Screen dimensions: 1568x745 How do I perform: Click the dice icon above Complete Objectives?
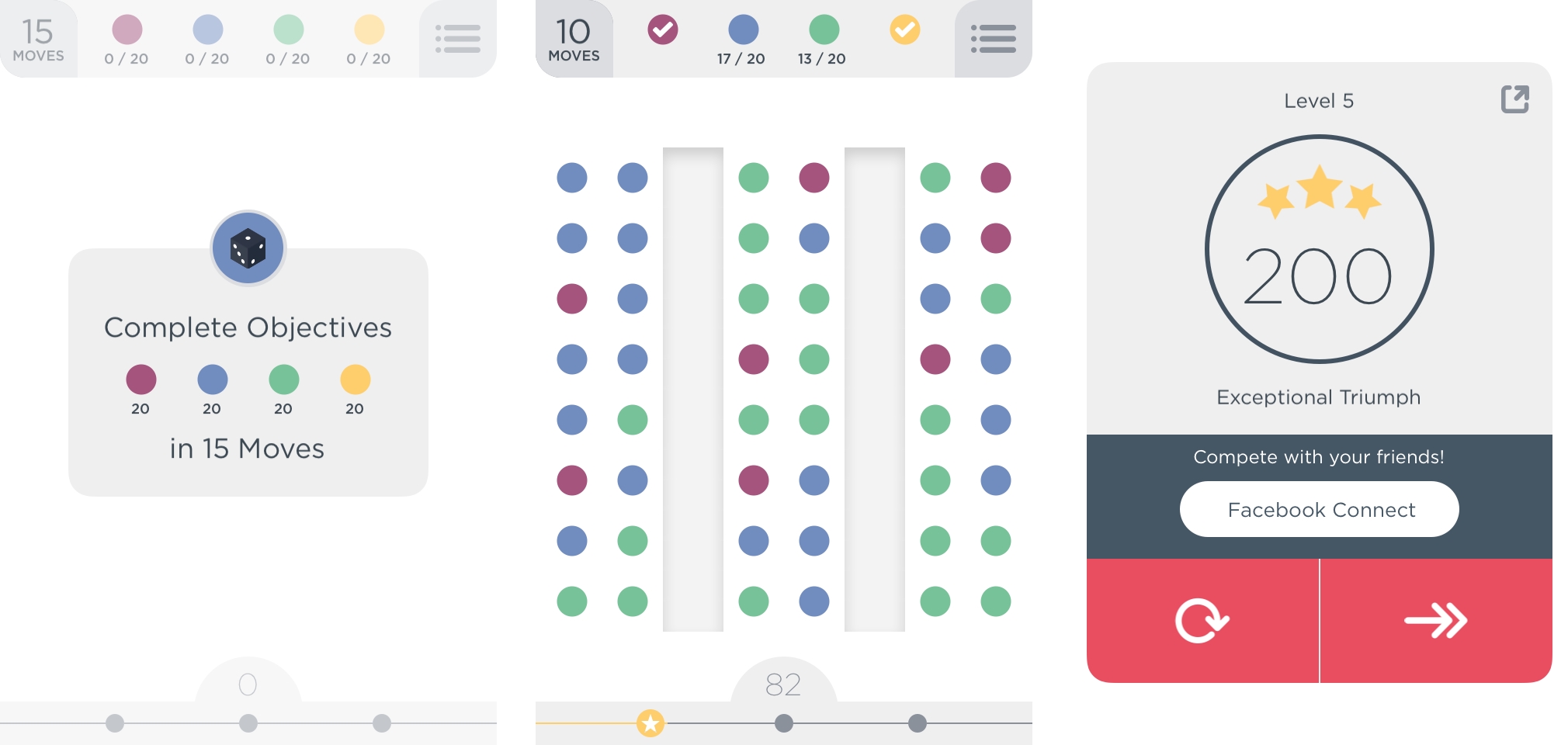tap(248, 248)
